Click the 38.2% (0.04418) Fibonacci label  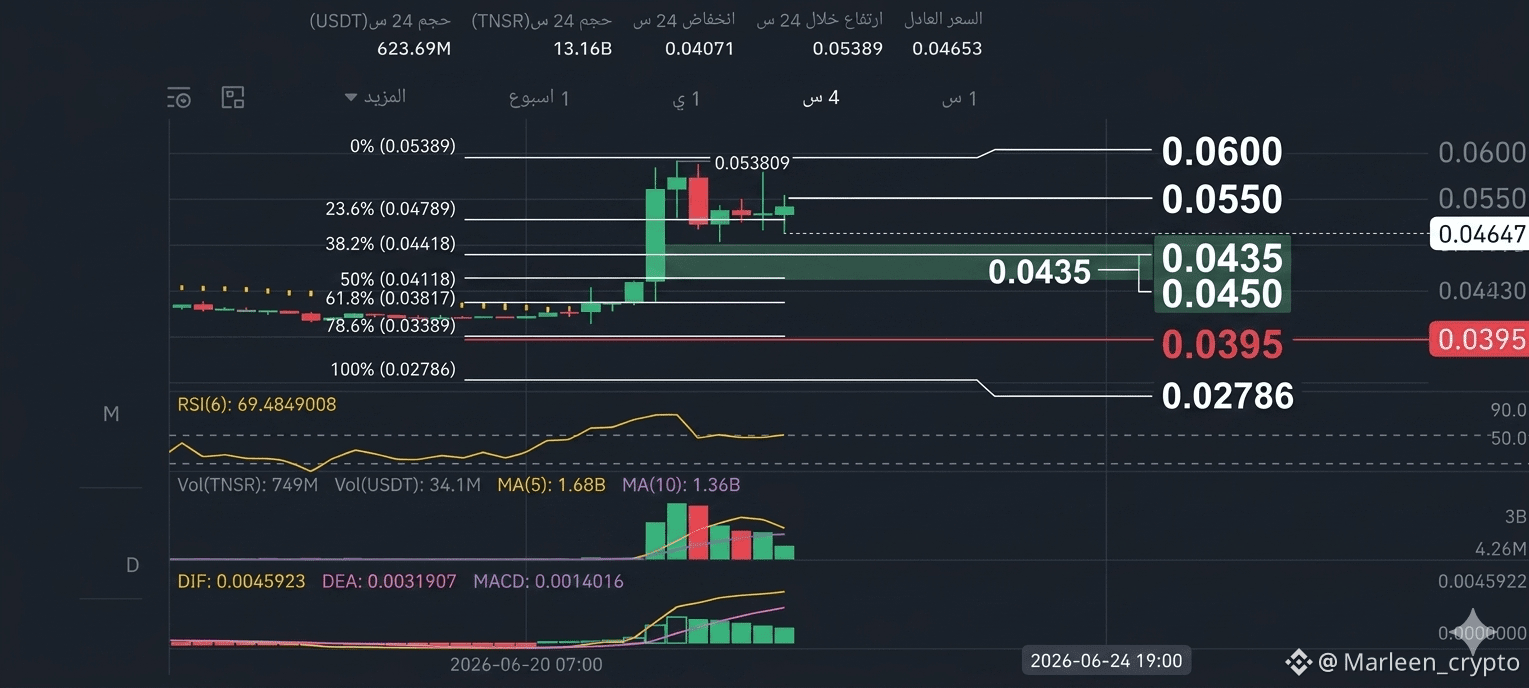[391, 243]
